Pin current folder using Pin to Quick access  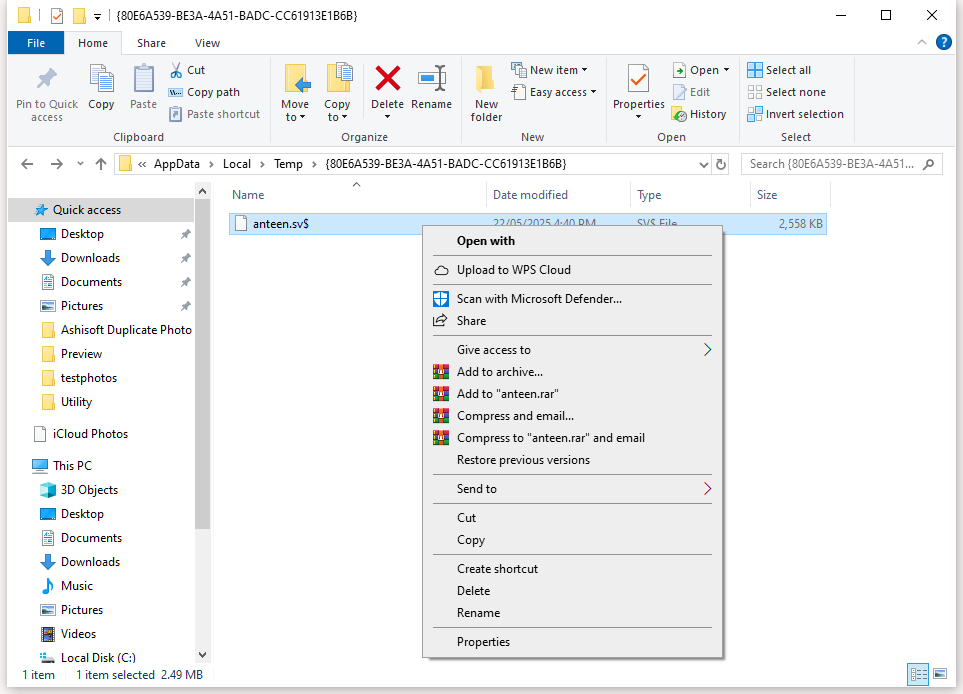click(x=46, y=90)
